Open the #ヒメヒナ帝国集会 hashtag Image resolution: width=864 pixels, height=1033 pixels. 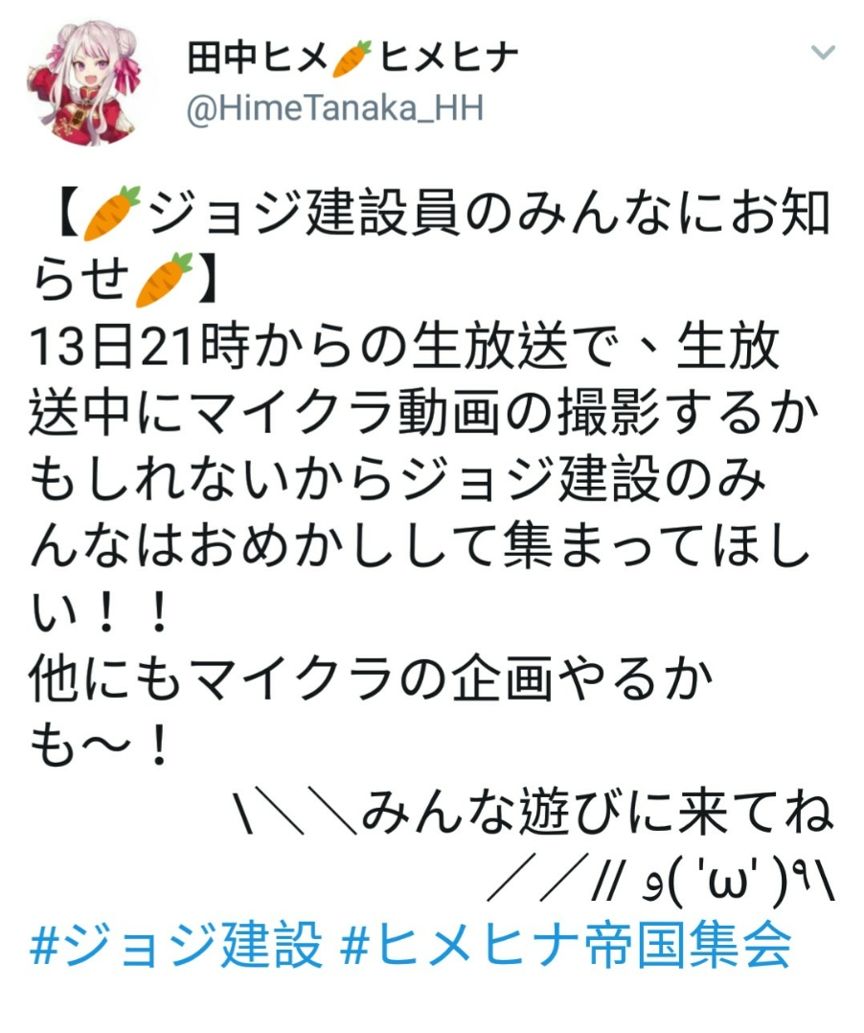[565, 945]
